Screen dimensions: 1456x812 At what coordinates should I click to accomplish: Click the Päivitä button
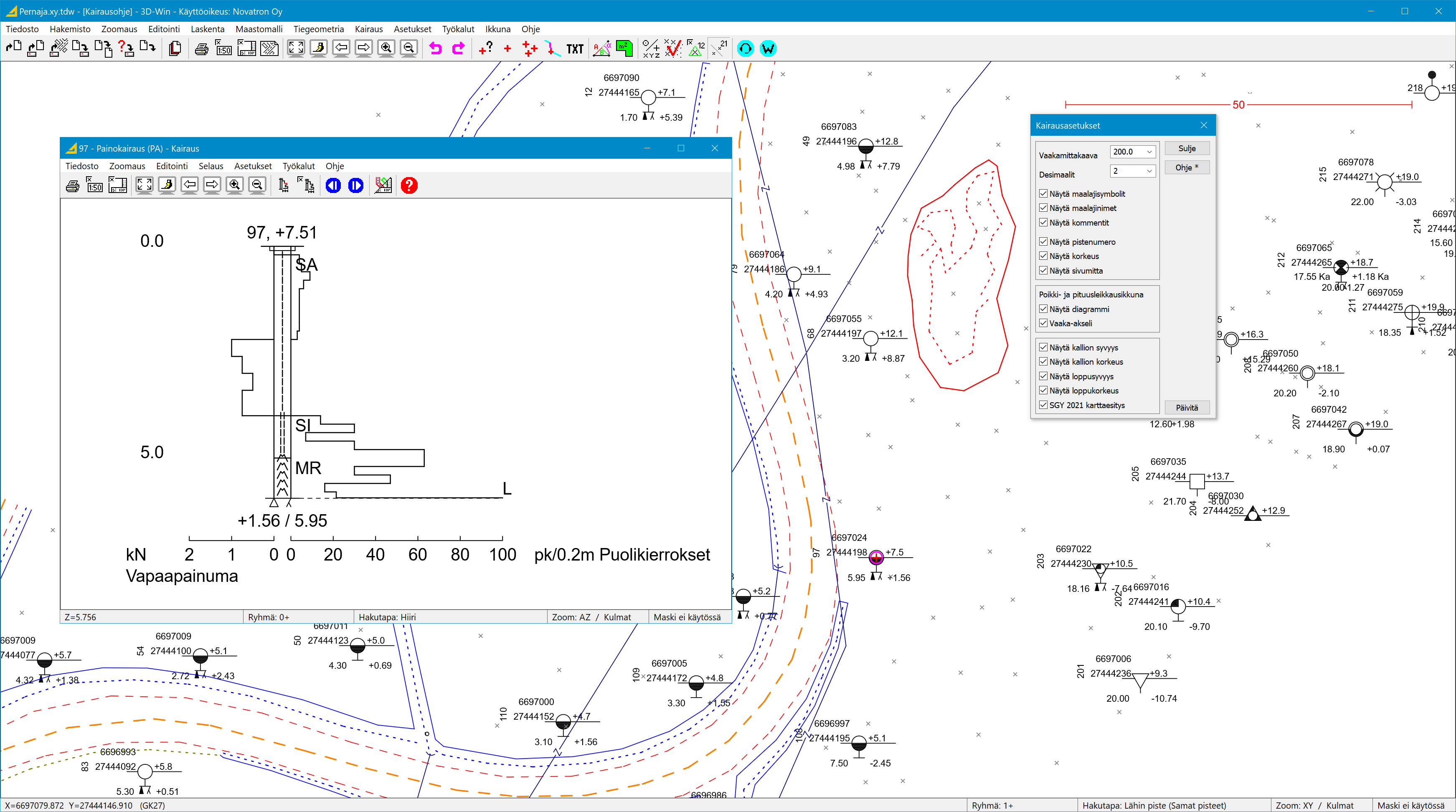pyautogui.click(x=1187, y=407)
